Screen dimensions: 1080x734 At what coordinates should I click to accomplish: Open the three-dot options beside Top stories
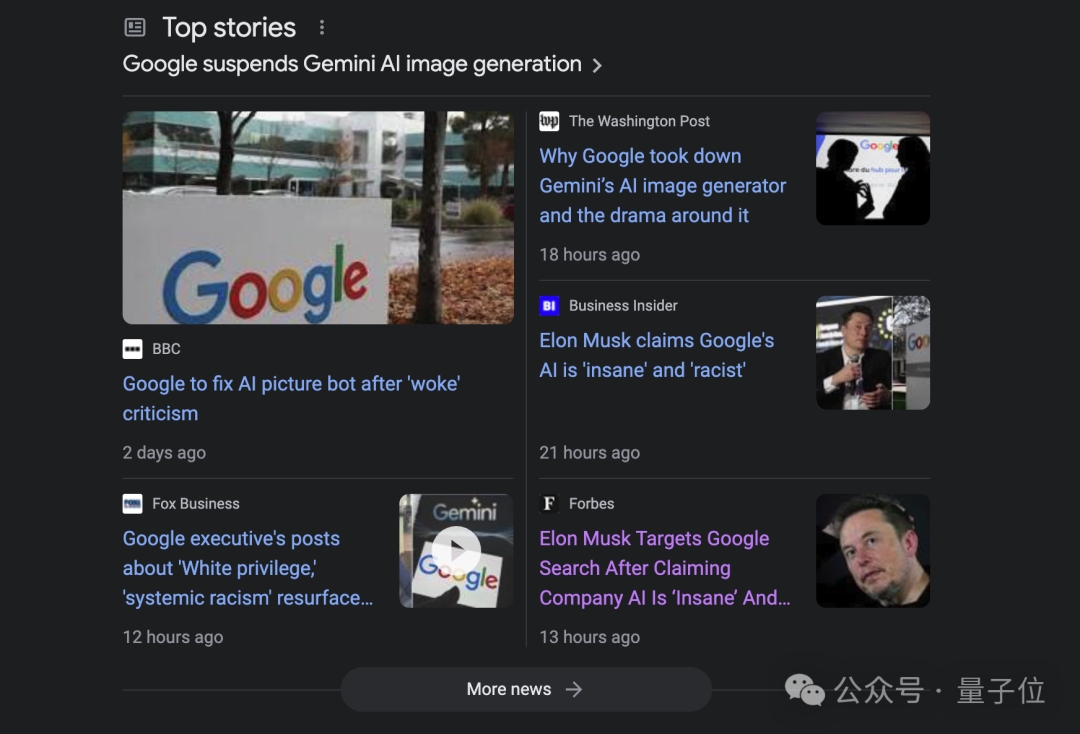pyautogui.click(x=321, y=28)
